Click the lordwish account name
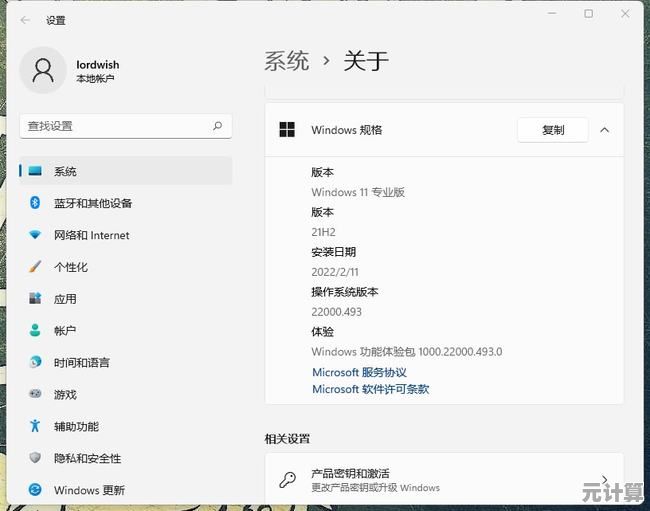Image resolution: width=650 pixels, height=511 pixels. coord(98,65)
